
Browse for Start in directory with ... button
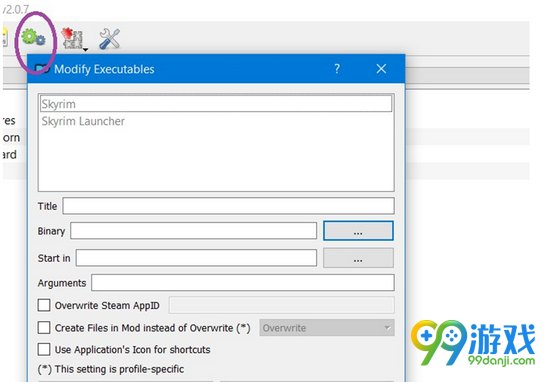tap(358, 258)
